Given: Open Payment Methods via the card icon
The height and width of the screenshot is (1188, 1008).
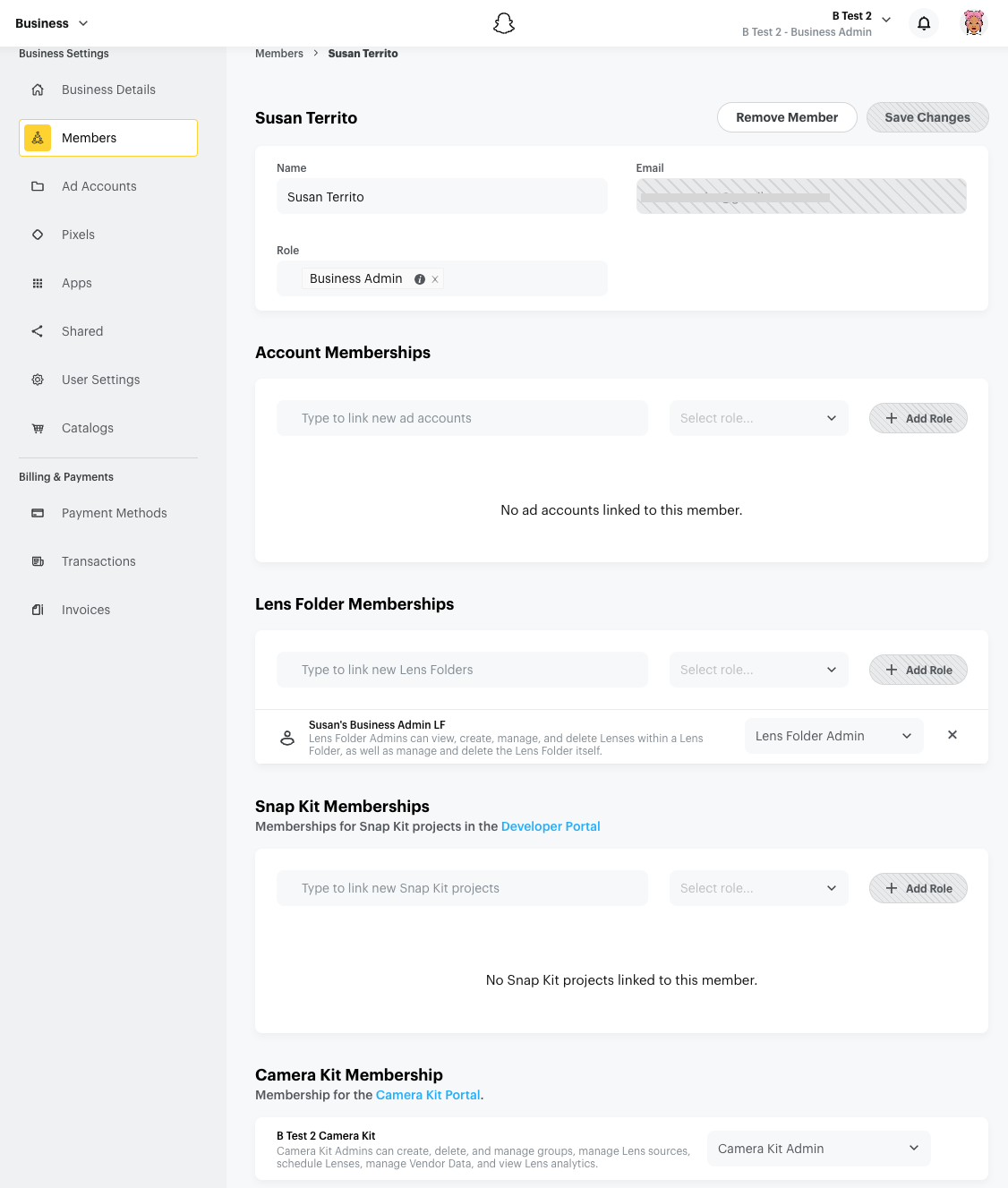Looking at the screenshot, I should [x=38, y=513].
